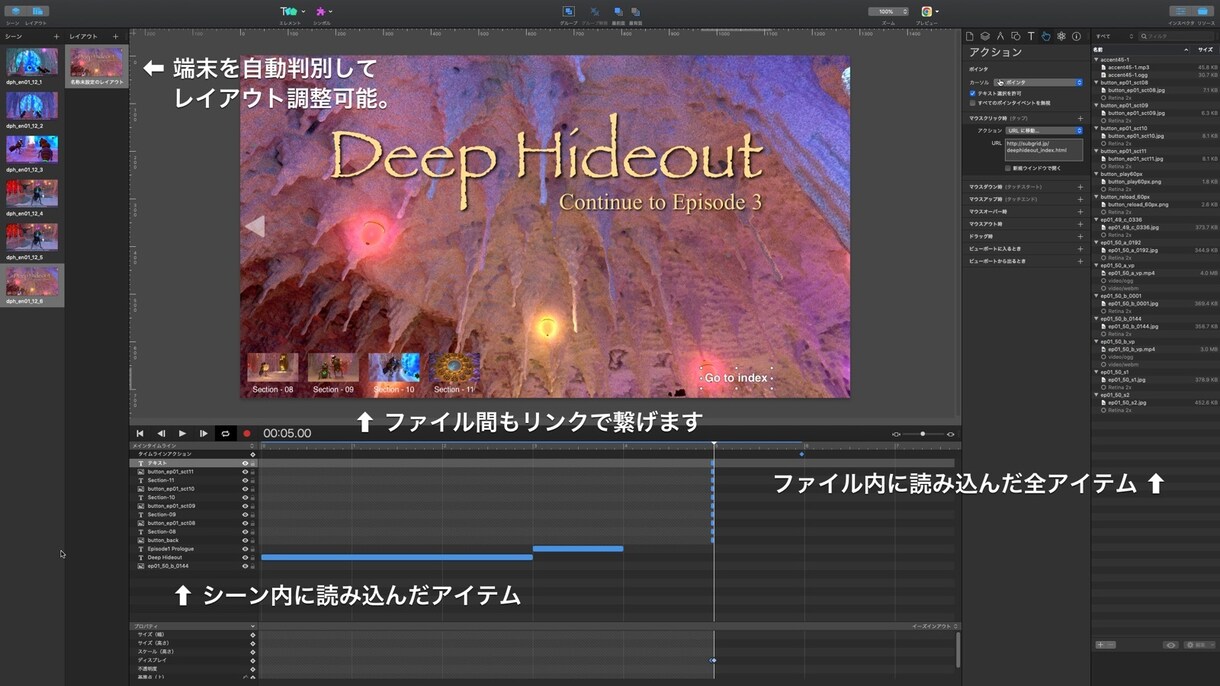Click the Go to index link on canvas
The image size is (1220, 686).
[x=736, y=378]
